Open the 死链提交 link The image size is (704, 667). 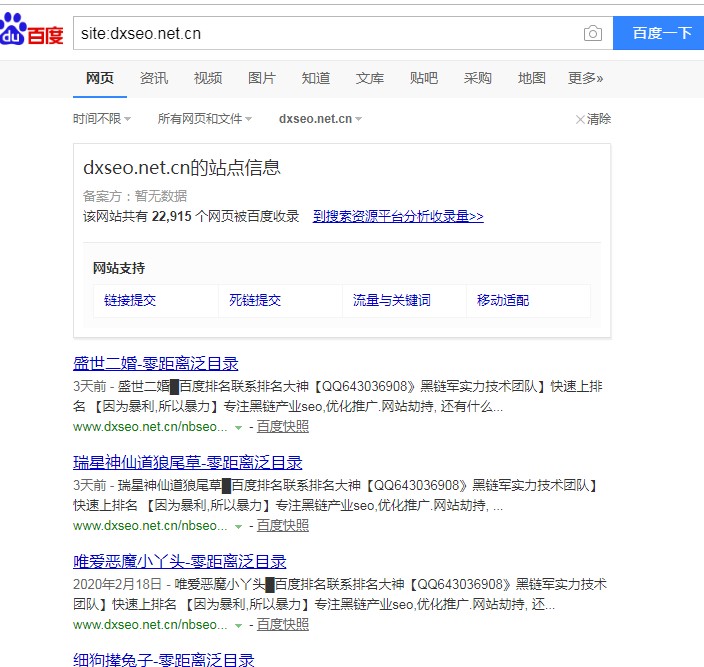point(255,300)
